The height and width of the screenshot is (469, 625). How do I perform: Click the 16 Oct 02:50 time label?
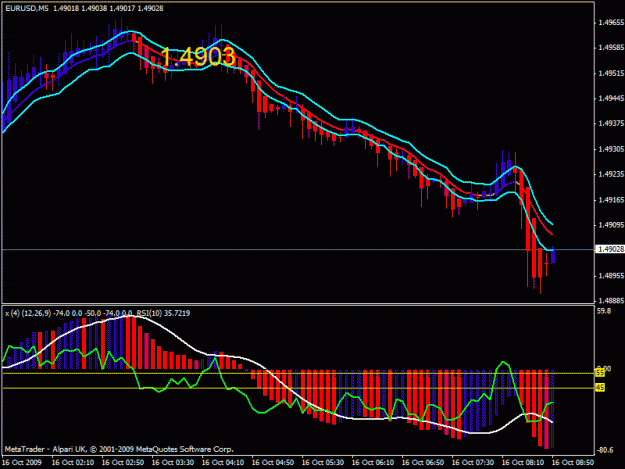[x=123, y=462]
